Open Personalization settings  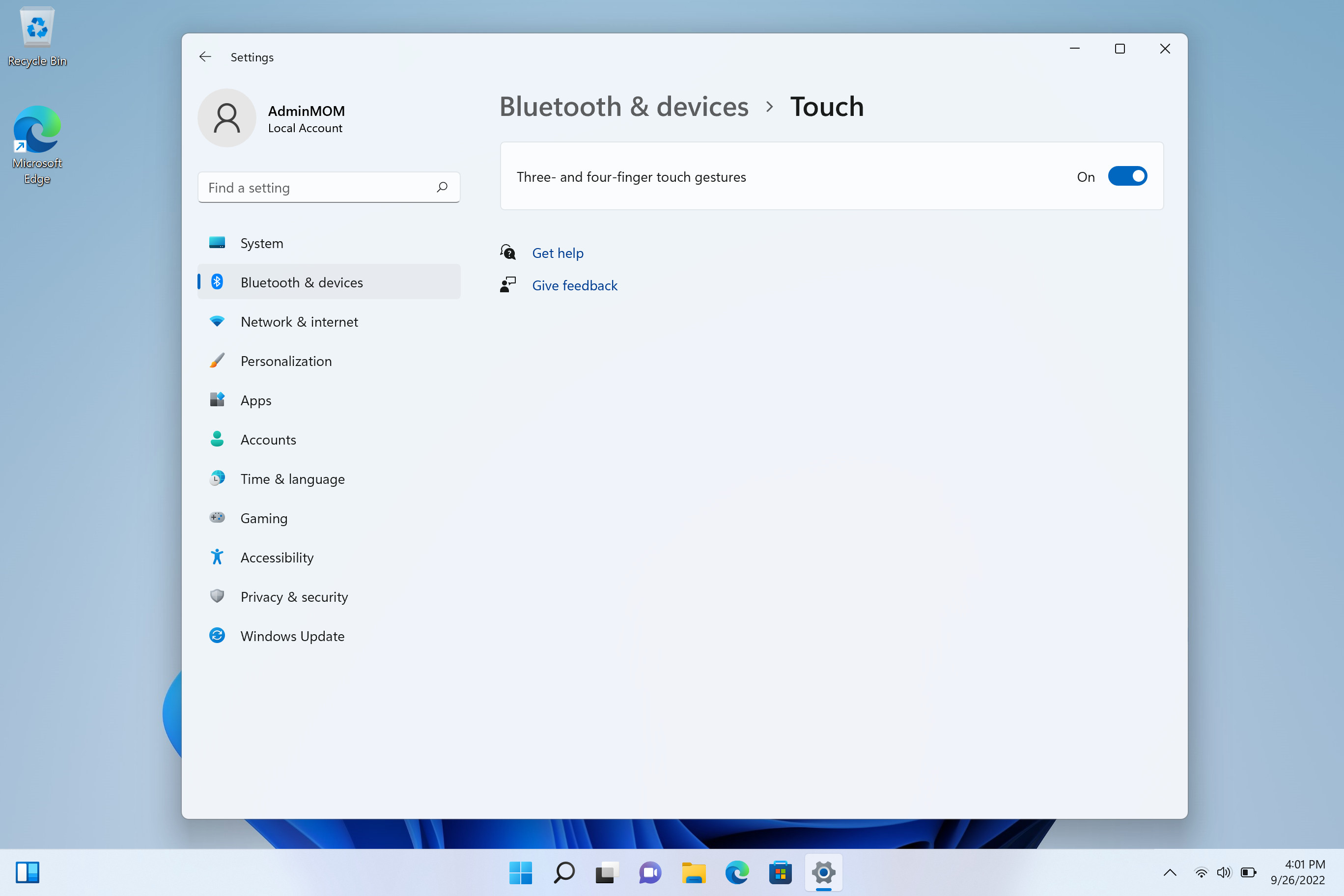pyautogui.click(x=286, y=360)
